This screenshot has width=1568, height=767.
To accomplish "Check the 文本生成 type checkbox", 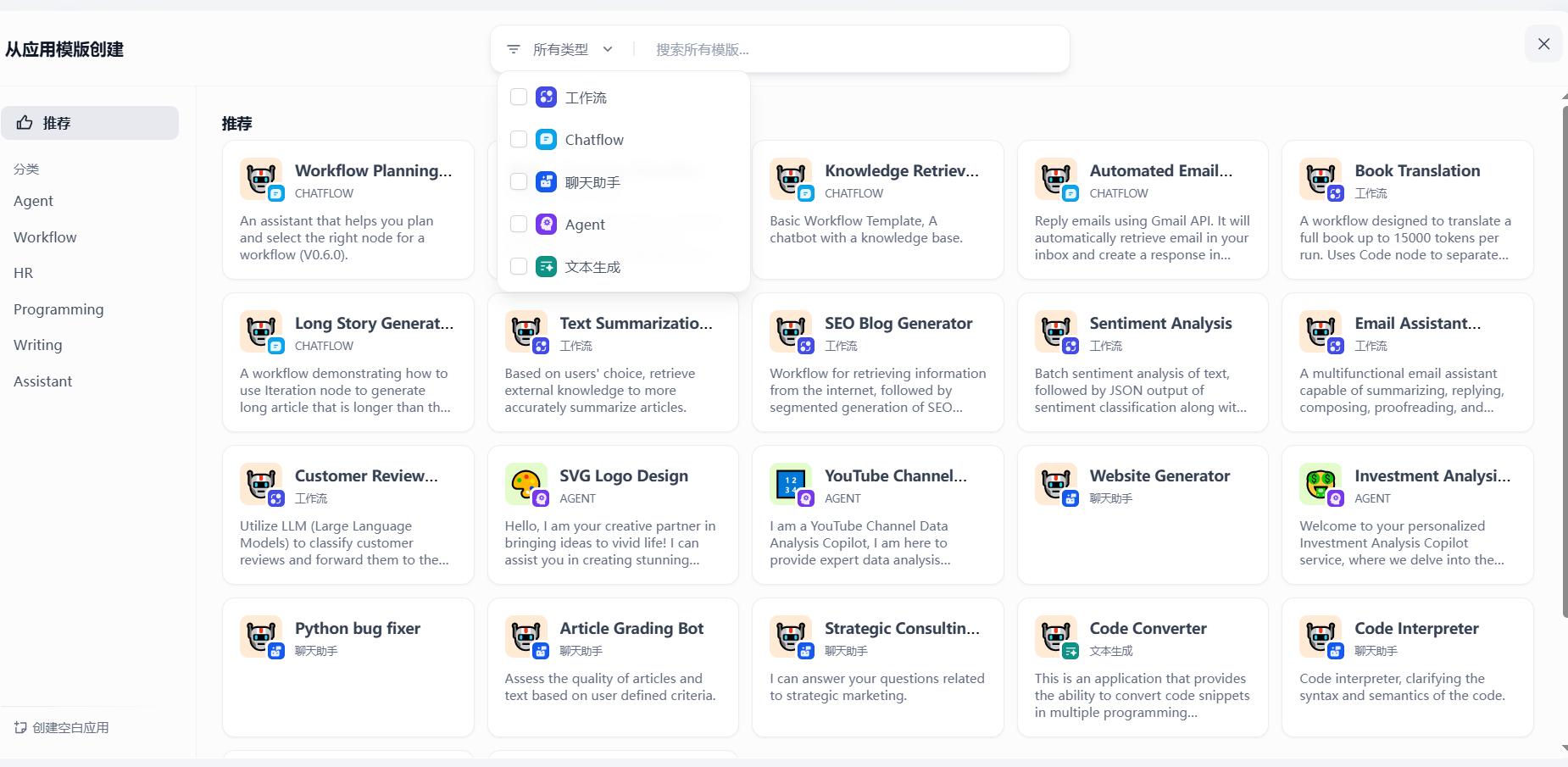I will (519, 266).
